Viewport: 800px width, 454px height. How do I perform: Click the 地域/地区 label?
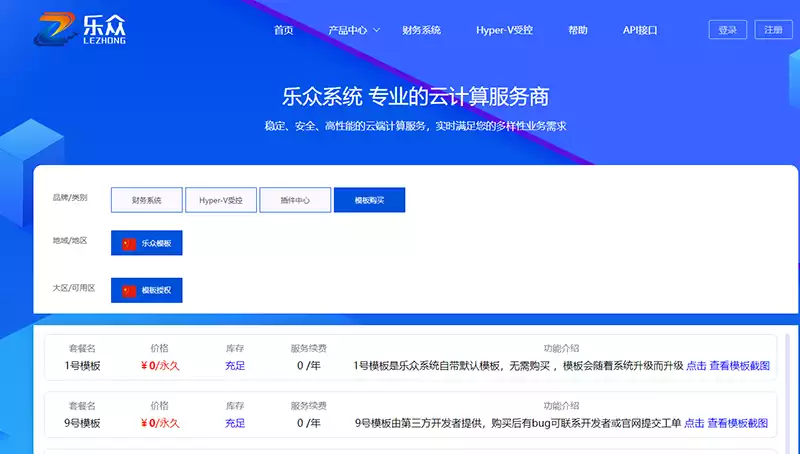click(70, 240)
